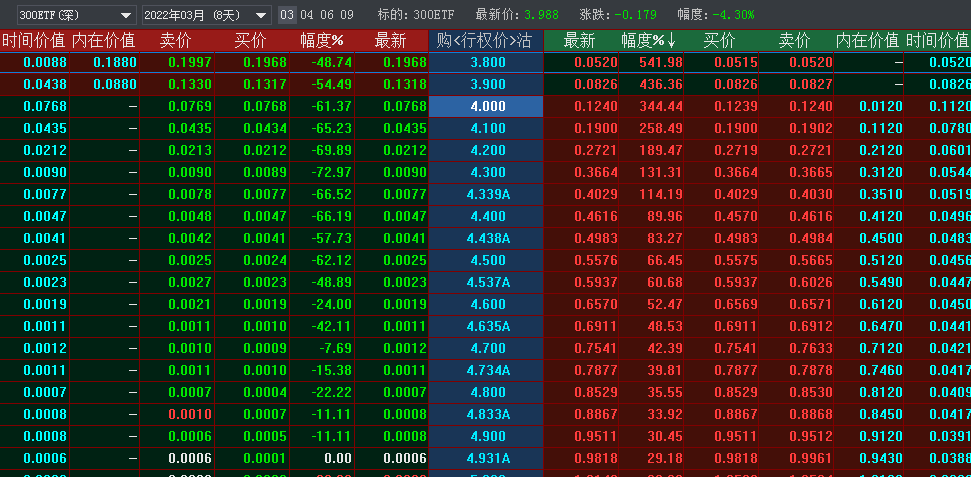Switch to the 06 expiry month tab
The height and width of the screenshot is (477, 971).
pyautogui.click(x=327, y=15)
